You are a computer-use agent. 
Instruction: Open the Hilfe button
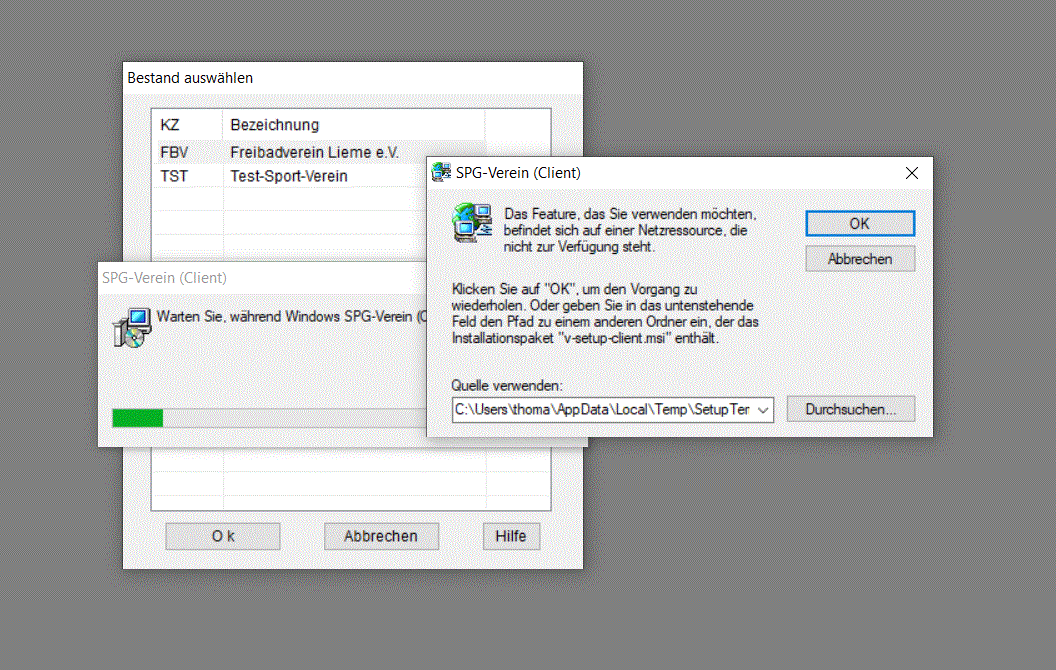coord(511,536)
